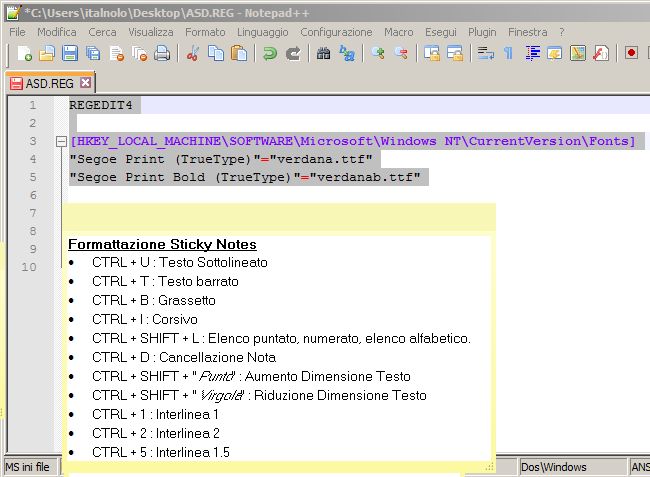Viewport: 650px width, 477px height.
Task: Open Find with the binoculars icon
Action: click(324, 53)
